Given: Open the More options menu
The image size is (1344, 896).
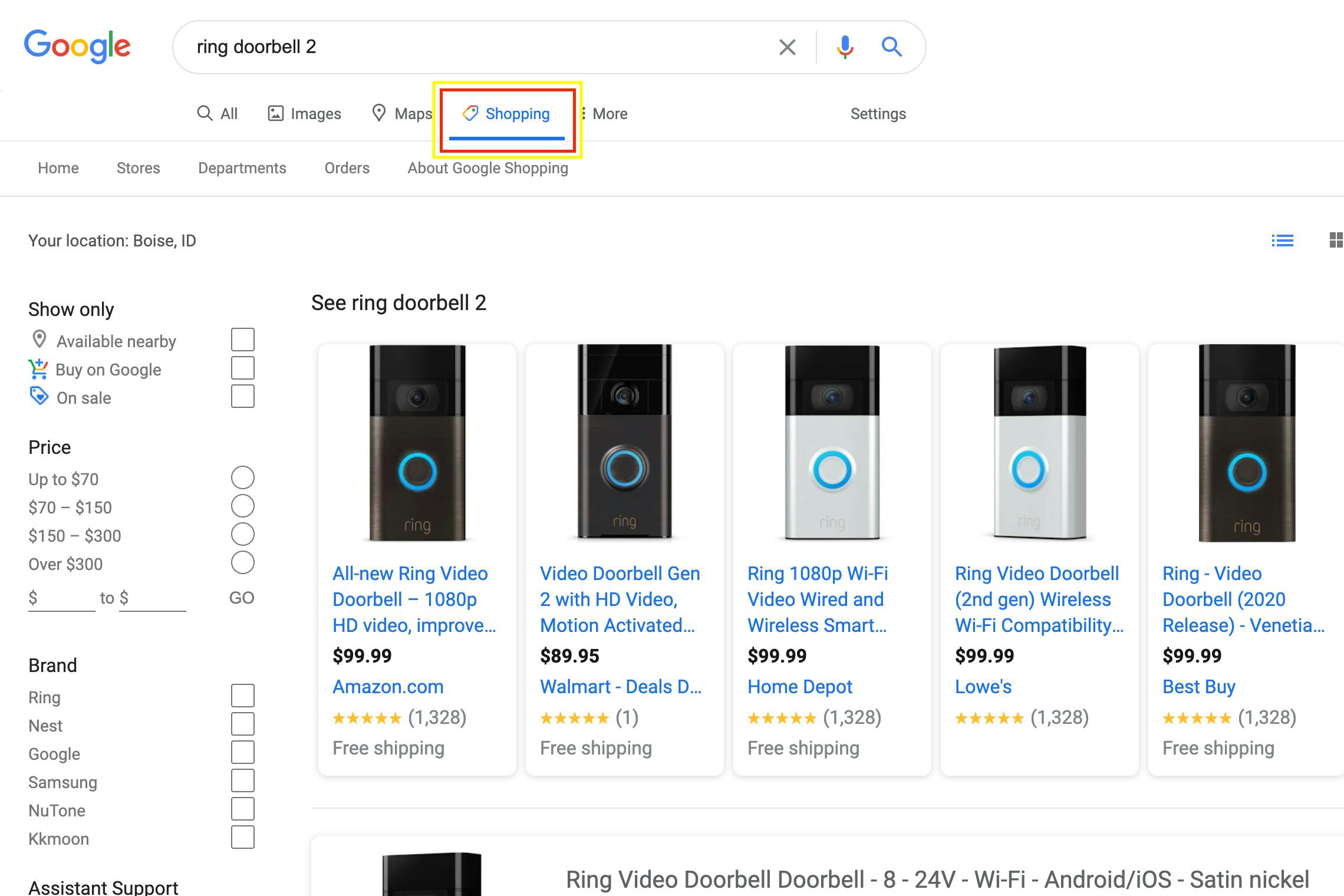Looking at the screenshot, I should (x=604, y=114).
